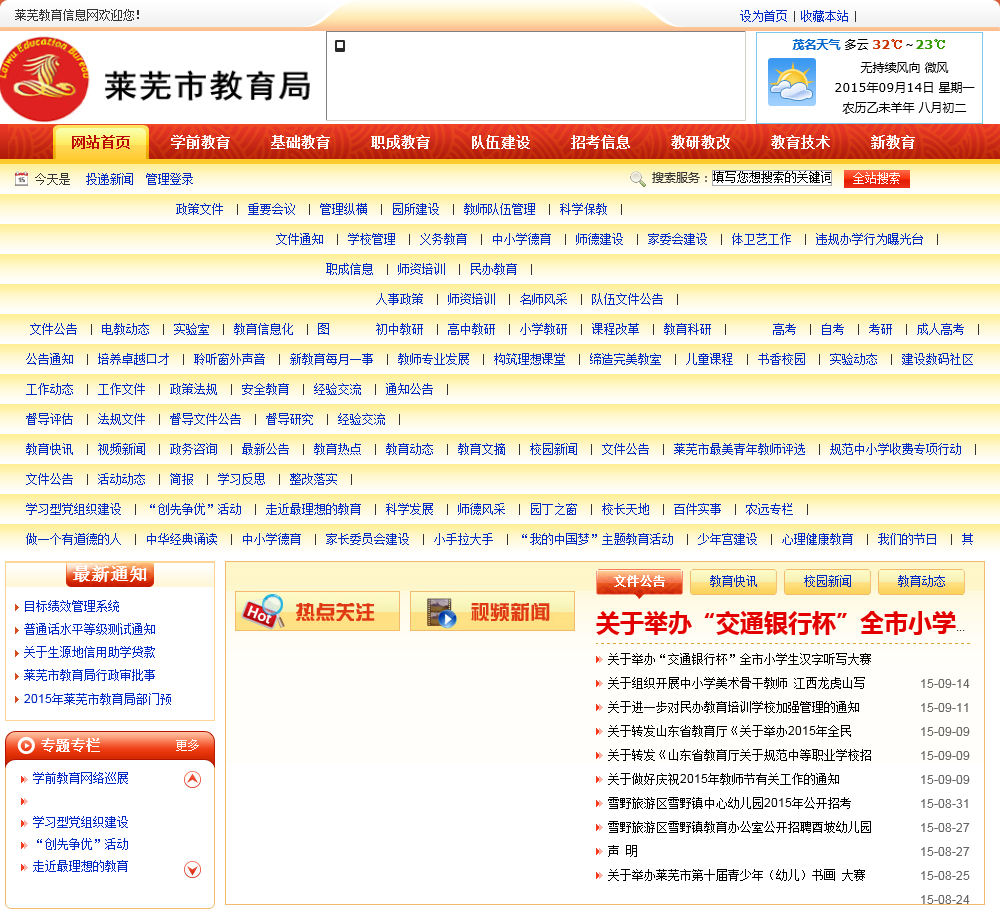
Task: Open the 网站首页 navigation tab
Action: pos(100,142)
